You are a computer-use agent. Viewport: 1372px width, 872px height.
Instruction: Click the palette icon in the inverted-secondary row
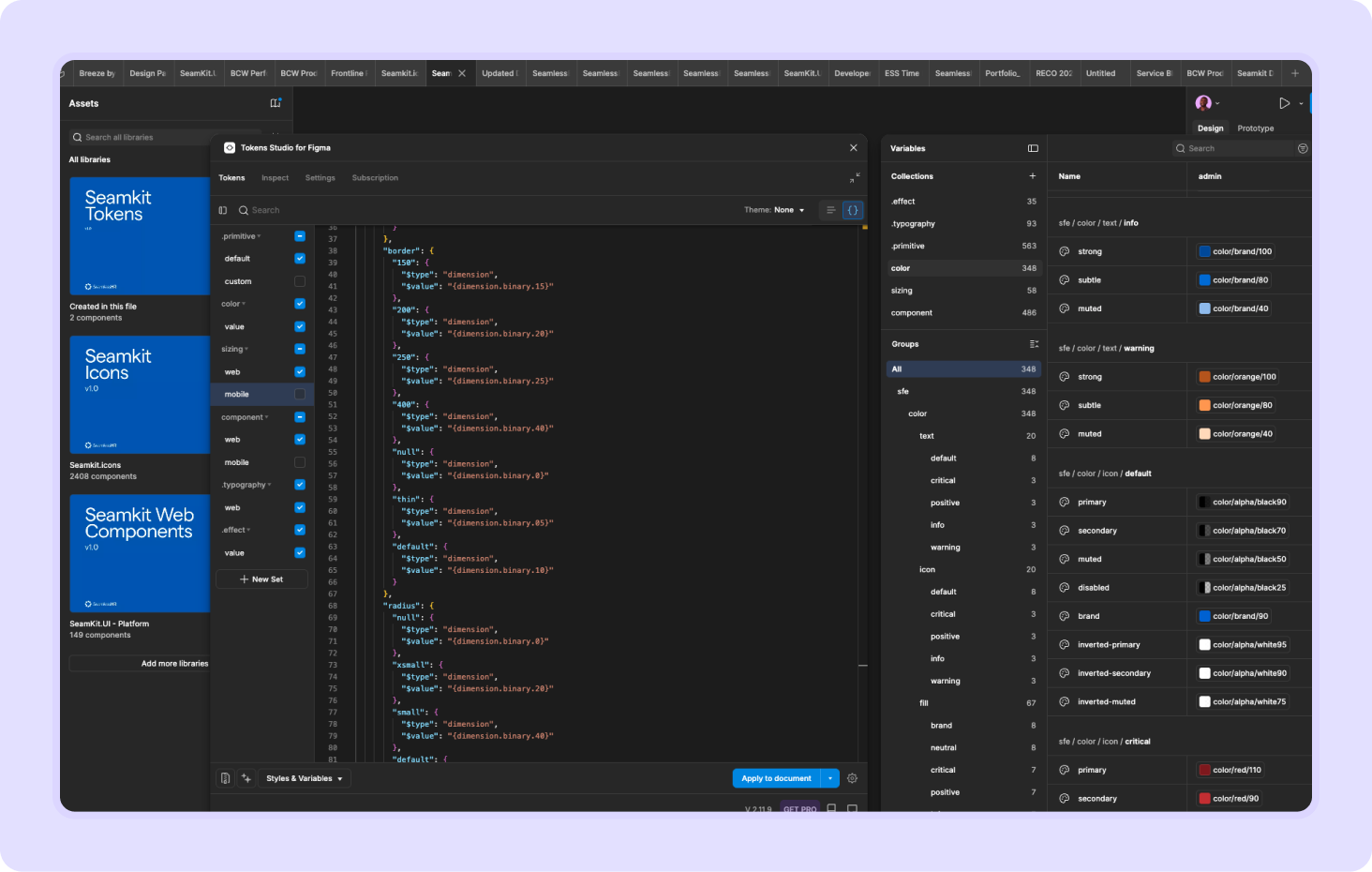1065,673
